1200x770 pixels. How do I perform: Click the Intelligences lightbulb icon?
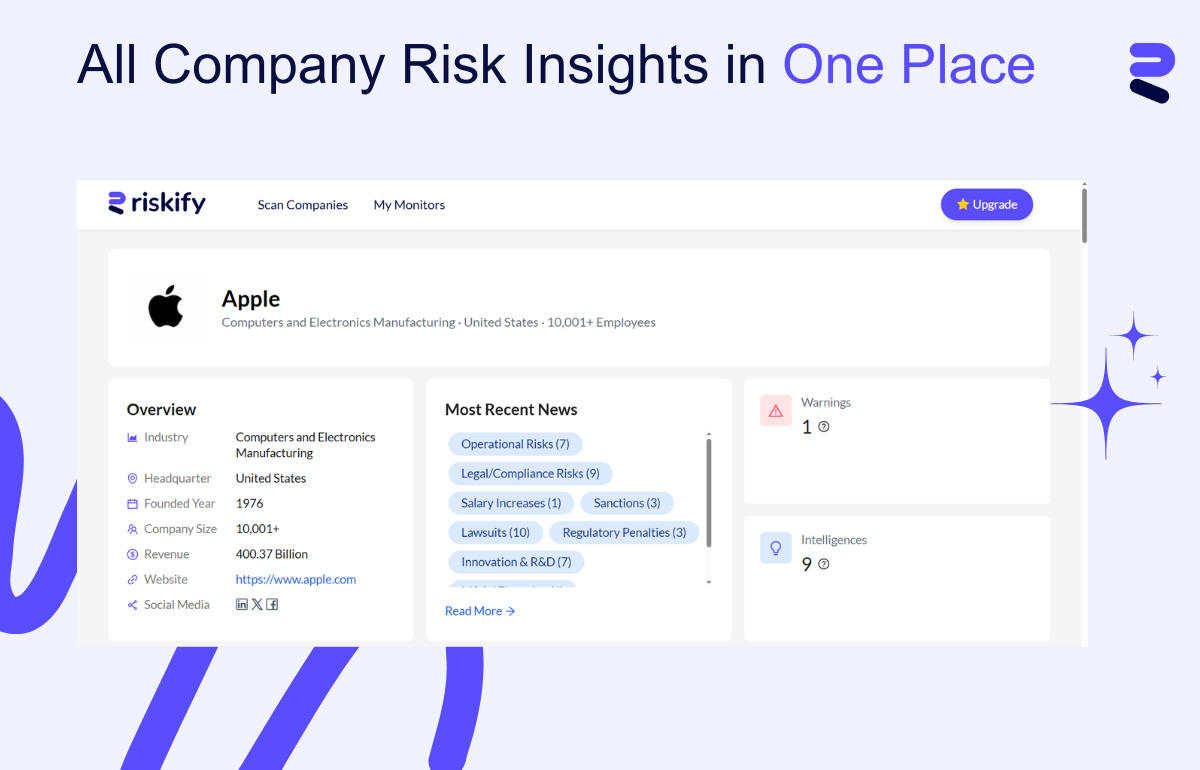(776, 548)
